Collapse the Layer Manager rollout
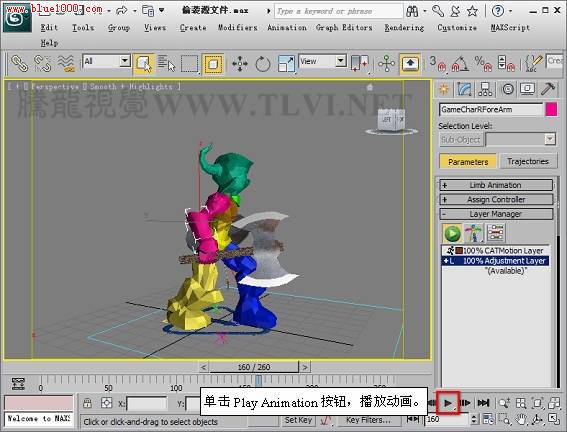Viewport: 567px width, 432px height. tap(496, 214)
